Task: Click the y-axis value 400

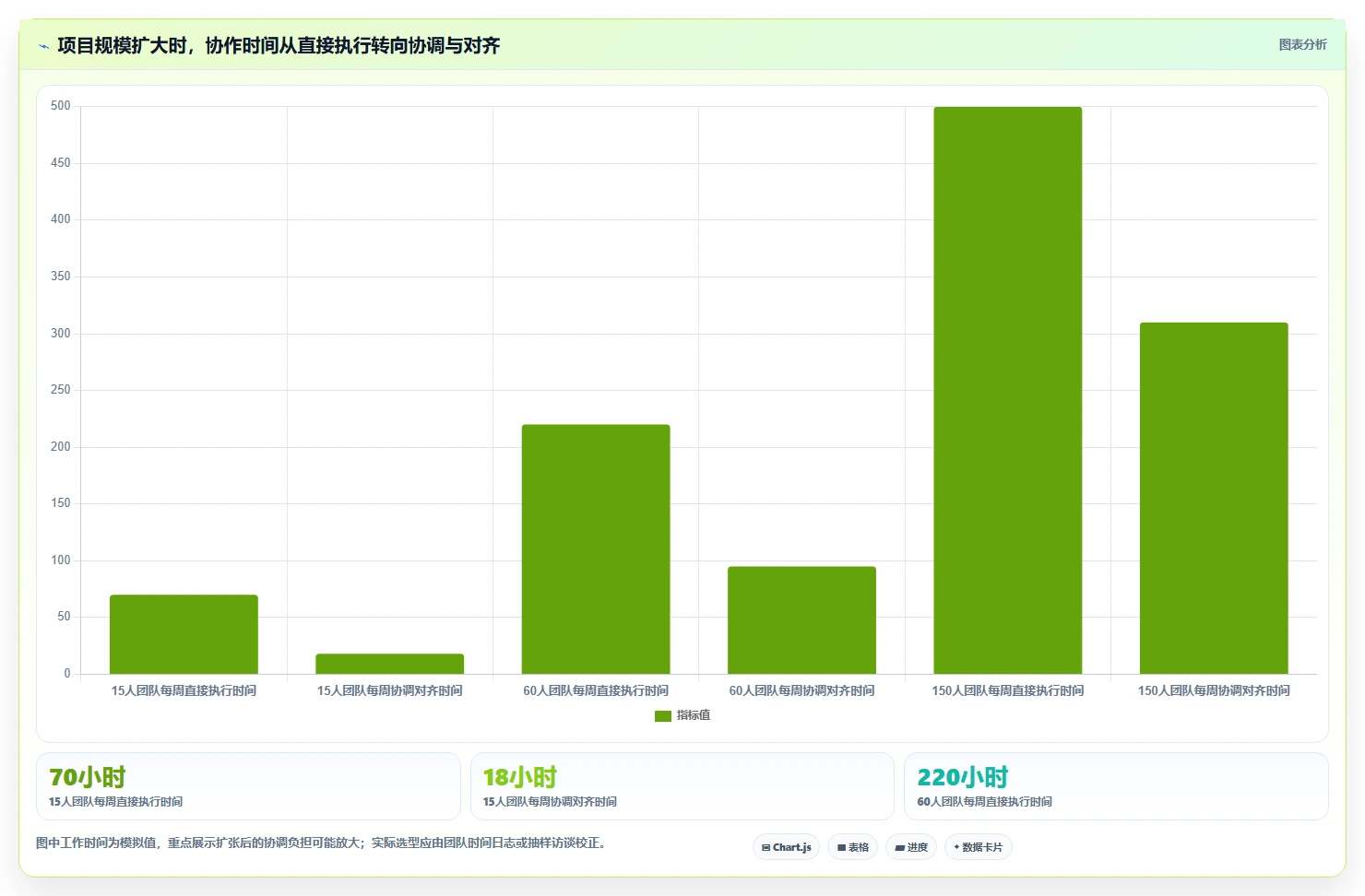Action: tap(61, 219)
